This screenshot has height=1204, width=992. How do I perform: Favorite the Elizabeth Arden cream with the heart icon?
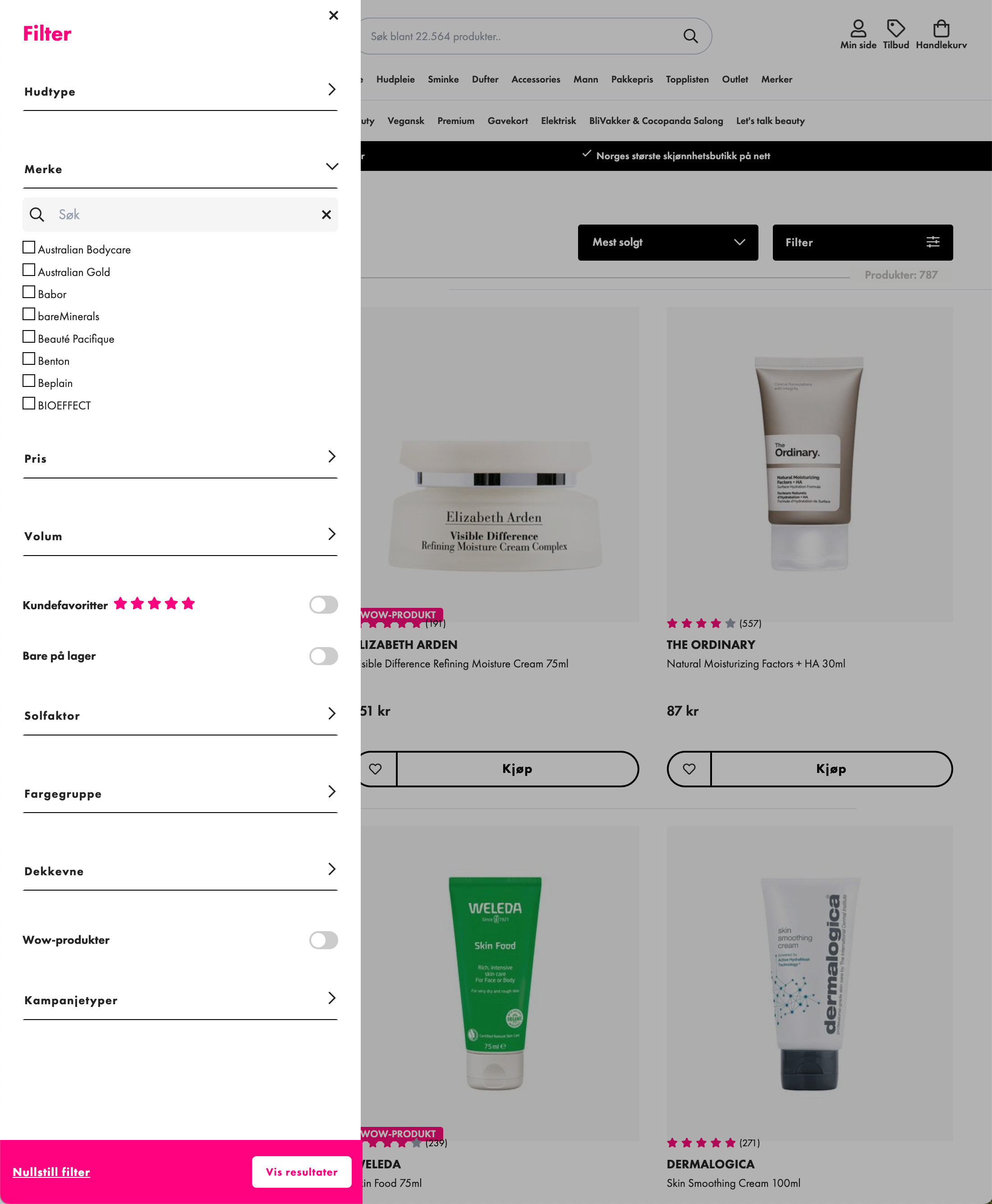[x=376, y=768]
